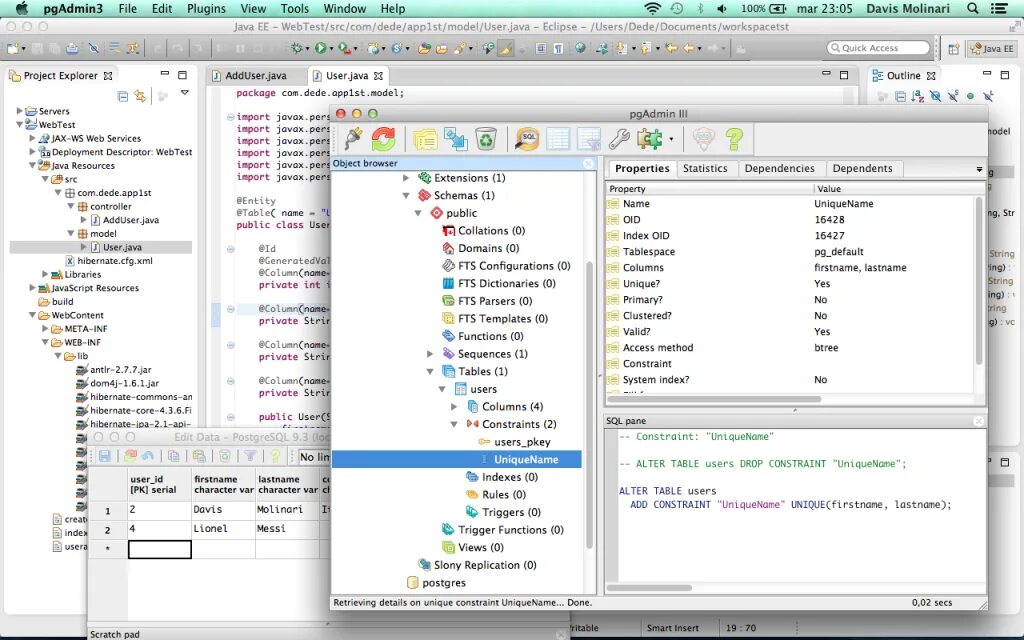Click the Wi-Fi status icon

coord(652,8)
